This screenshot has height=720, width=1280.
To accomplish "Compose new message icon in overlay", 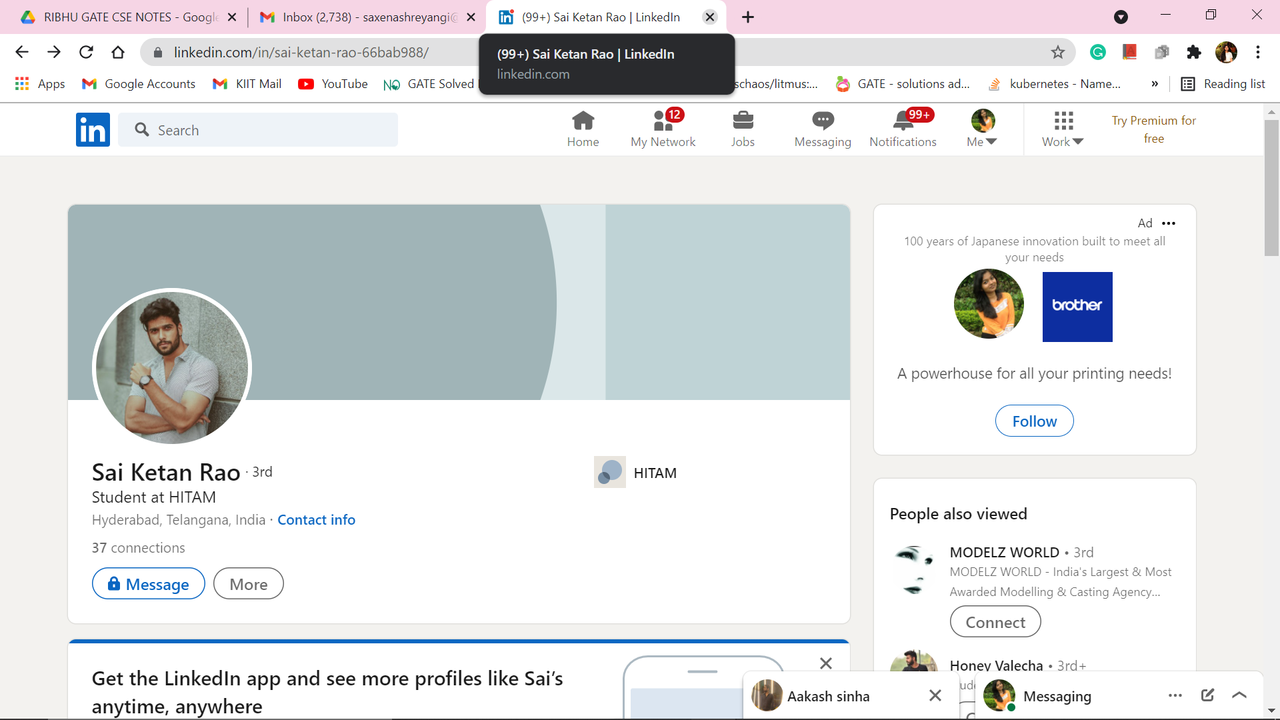I will (x=1208, y=696).
